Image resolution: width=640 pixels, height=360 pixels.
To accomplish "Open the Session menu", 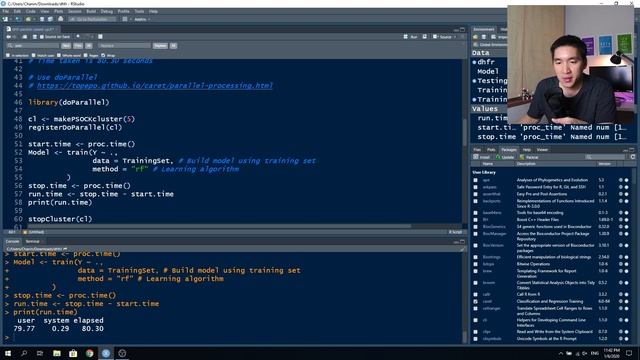I will coord(74,11).
